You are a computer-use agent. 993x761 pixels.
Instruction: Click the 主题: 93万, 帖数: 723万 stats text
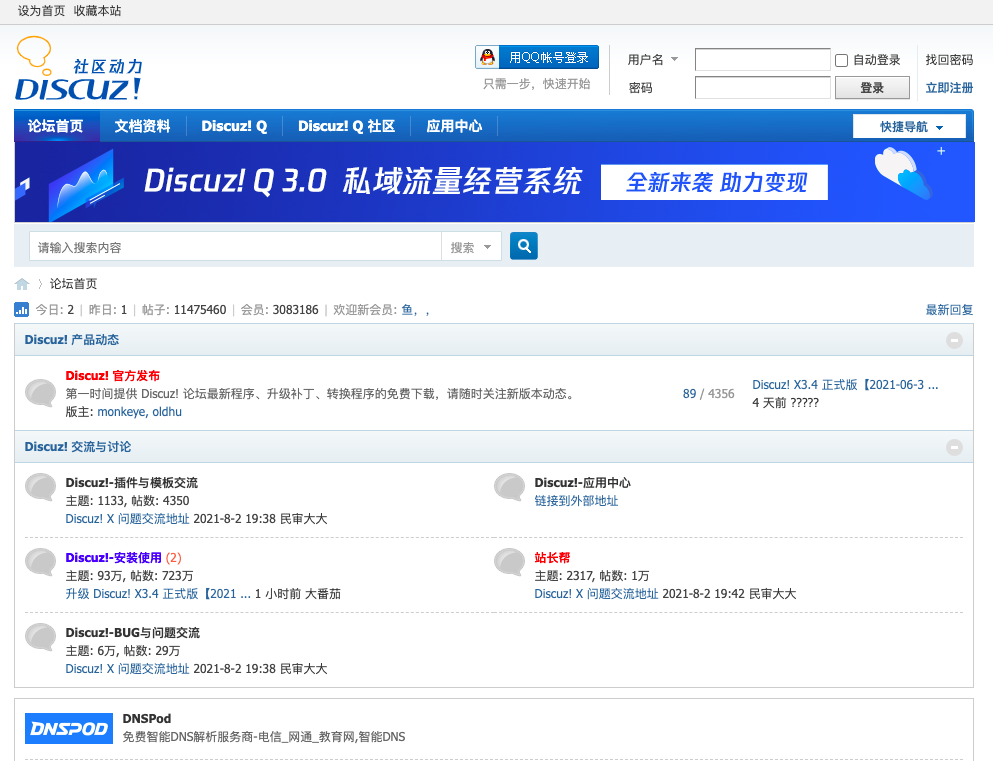tap(129, 575)
